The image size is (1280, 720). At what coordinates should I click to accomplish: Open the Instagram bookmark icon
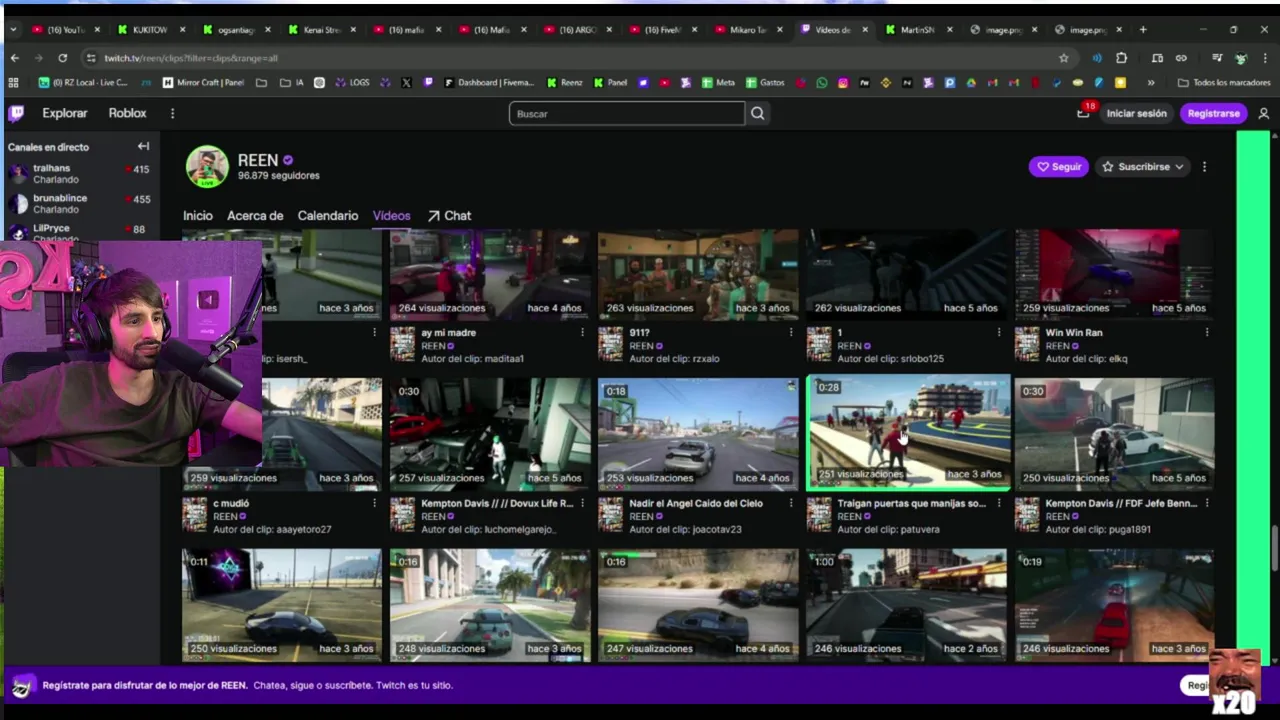click(x=843, y=83)
